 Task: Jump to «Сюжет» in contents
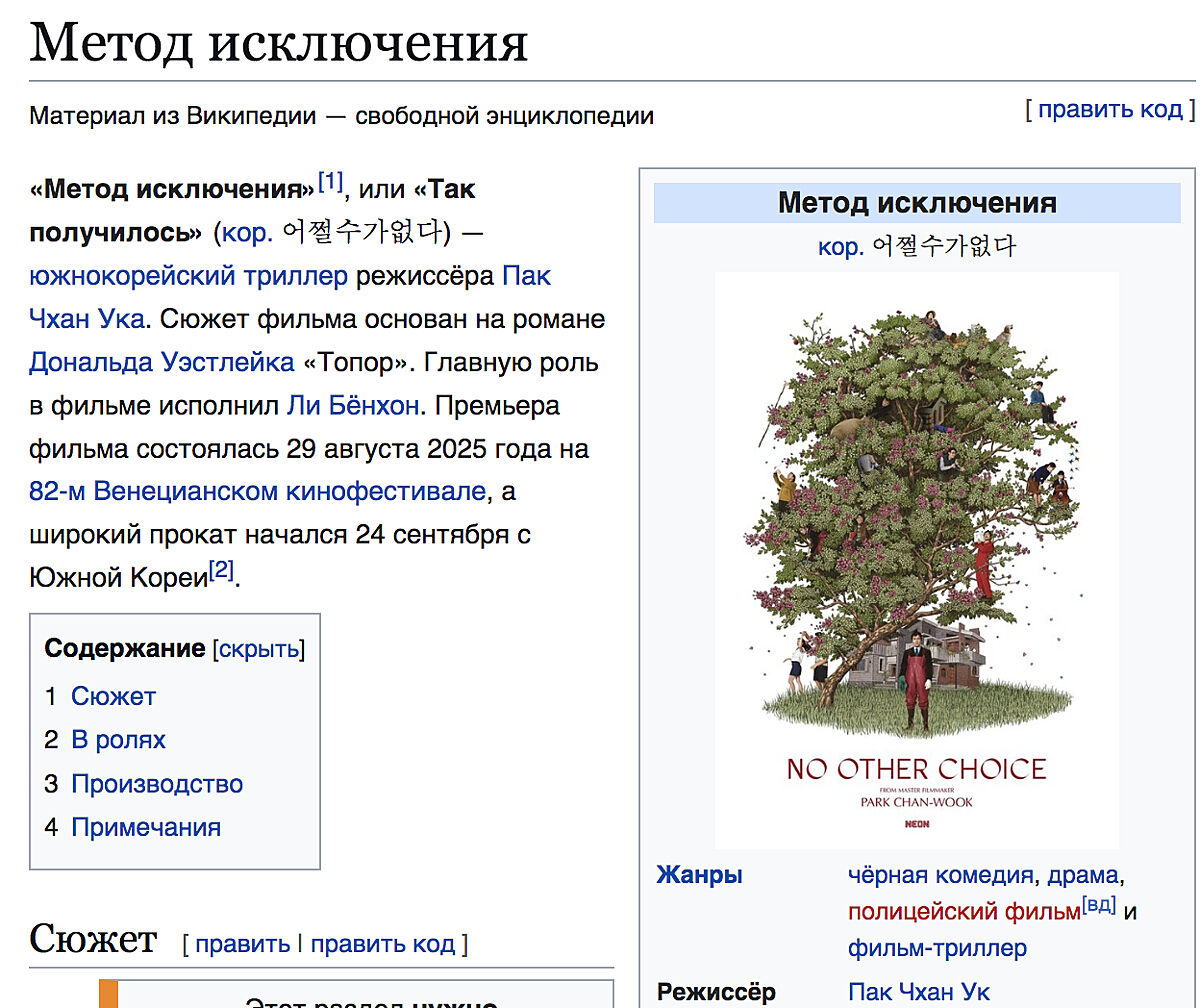coord(113,696)
